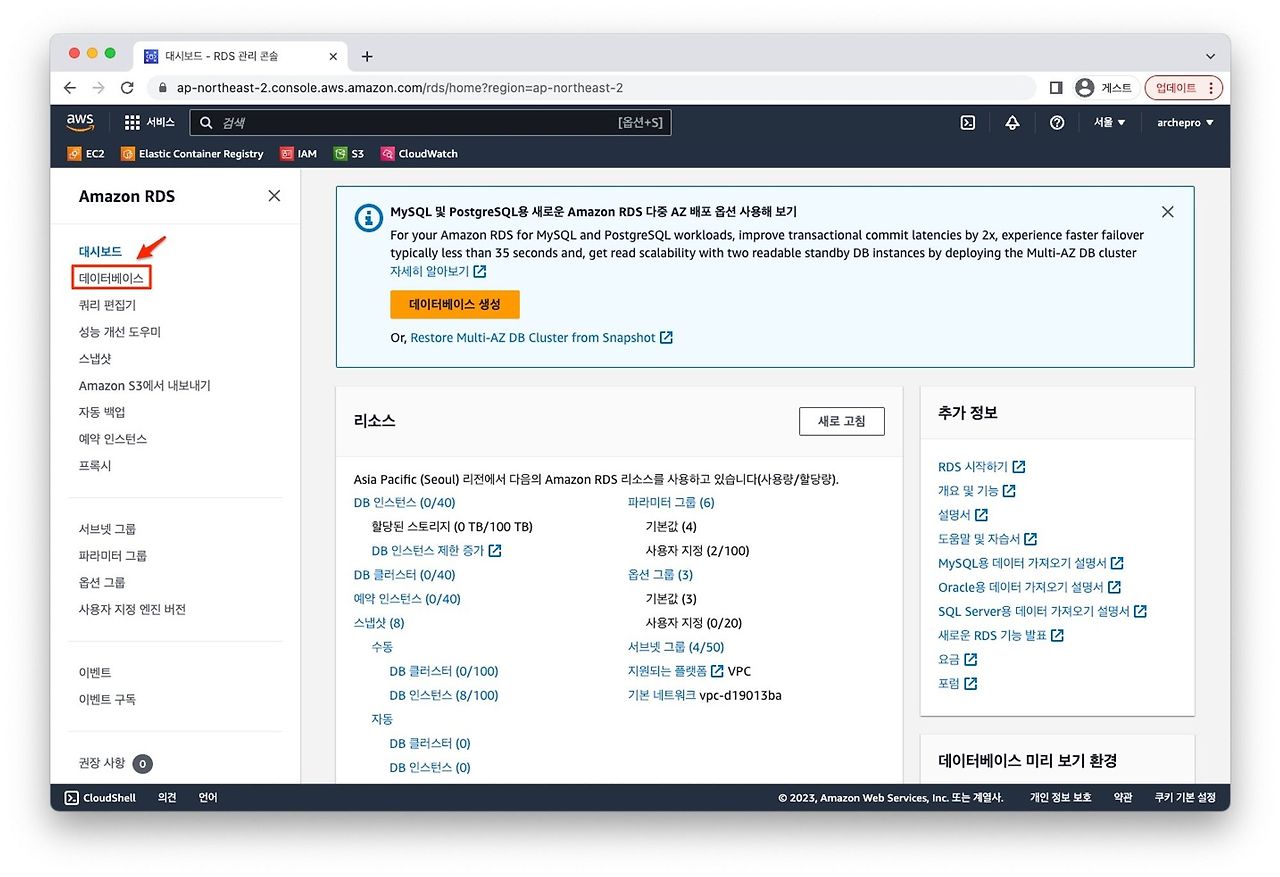Open 개인 정보 보호 footer link
Viewport: 1280px width, 877px height.
(x=1061, y=797)
